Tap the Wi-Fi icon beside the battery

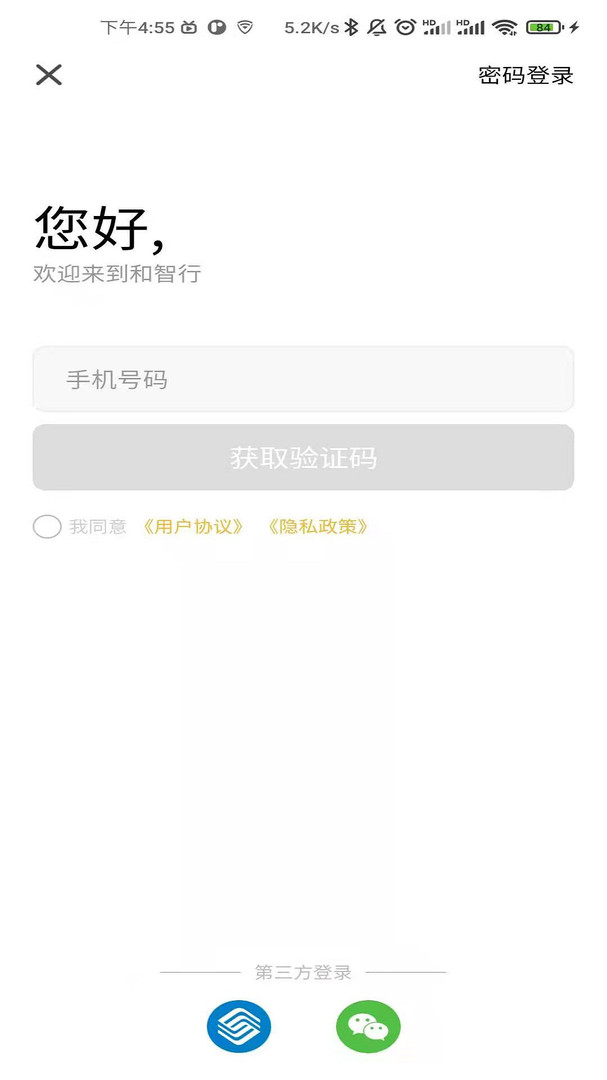(x=505, y=28)
